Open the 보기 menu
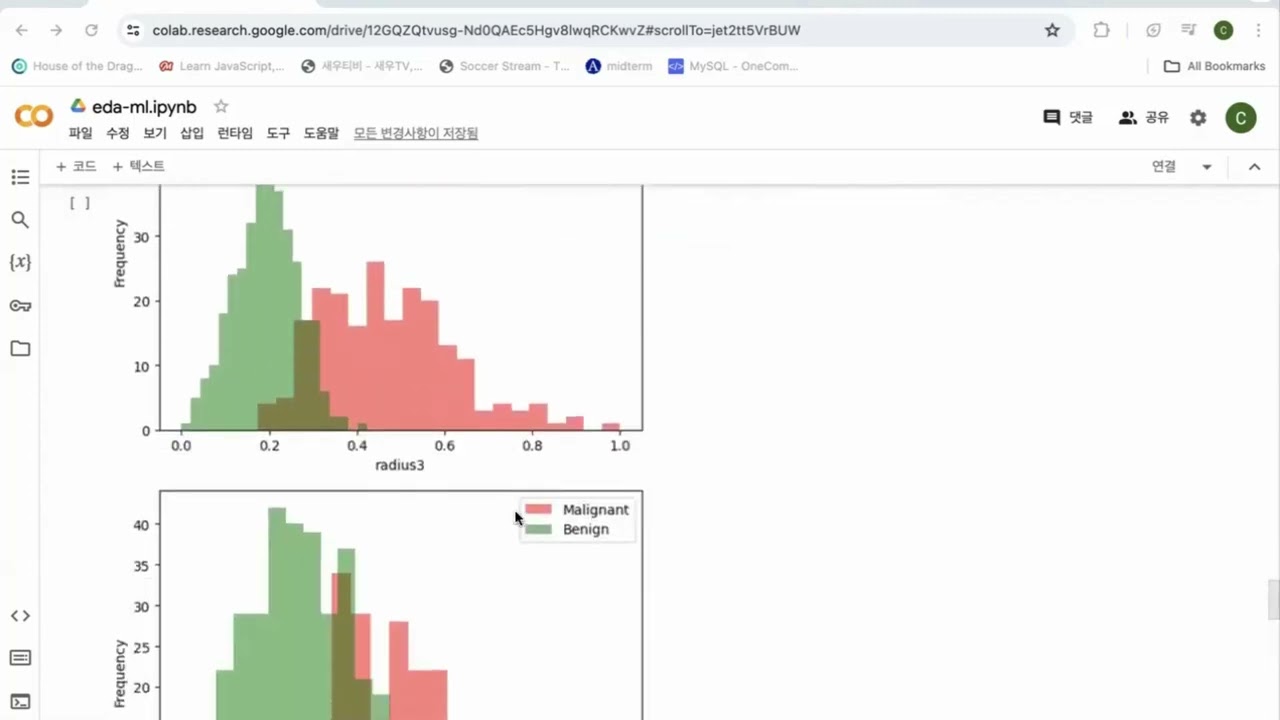The height and width of the screenshot is (720, 1280). [x=155, y=133]
